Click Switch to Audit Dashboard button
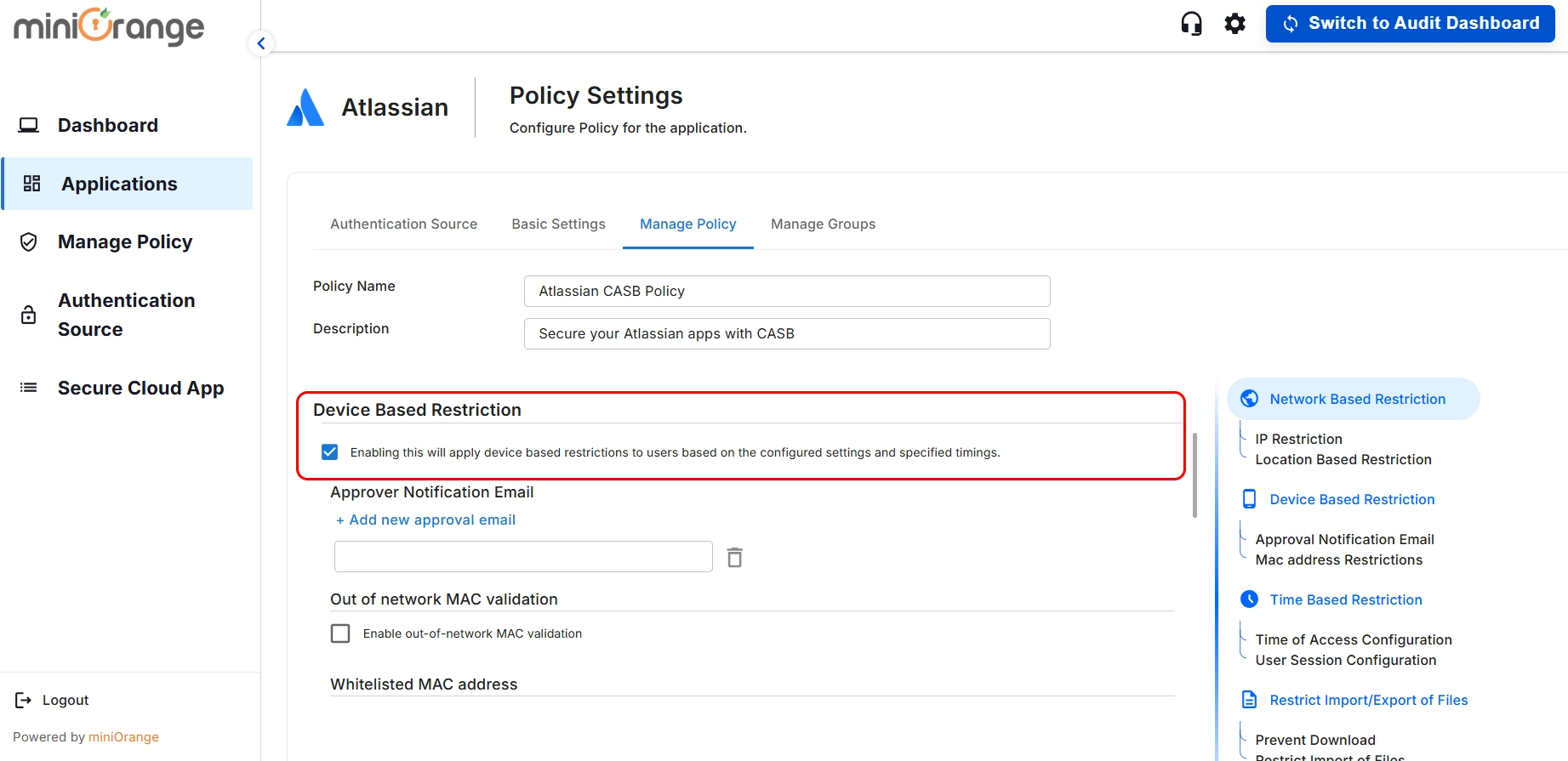The height and width of the screenshot is (761, 1568). point(1410,24)
